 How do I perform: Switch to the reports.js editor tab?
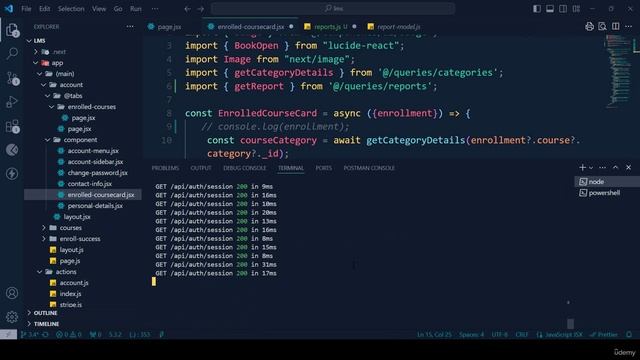(x=330, y=27)
